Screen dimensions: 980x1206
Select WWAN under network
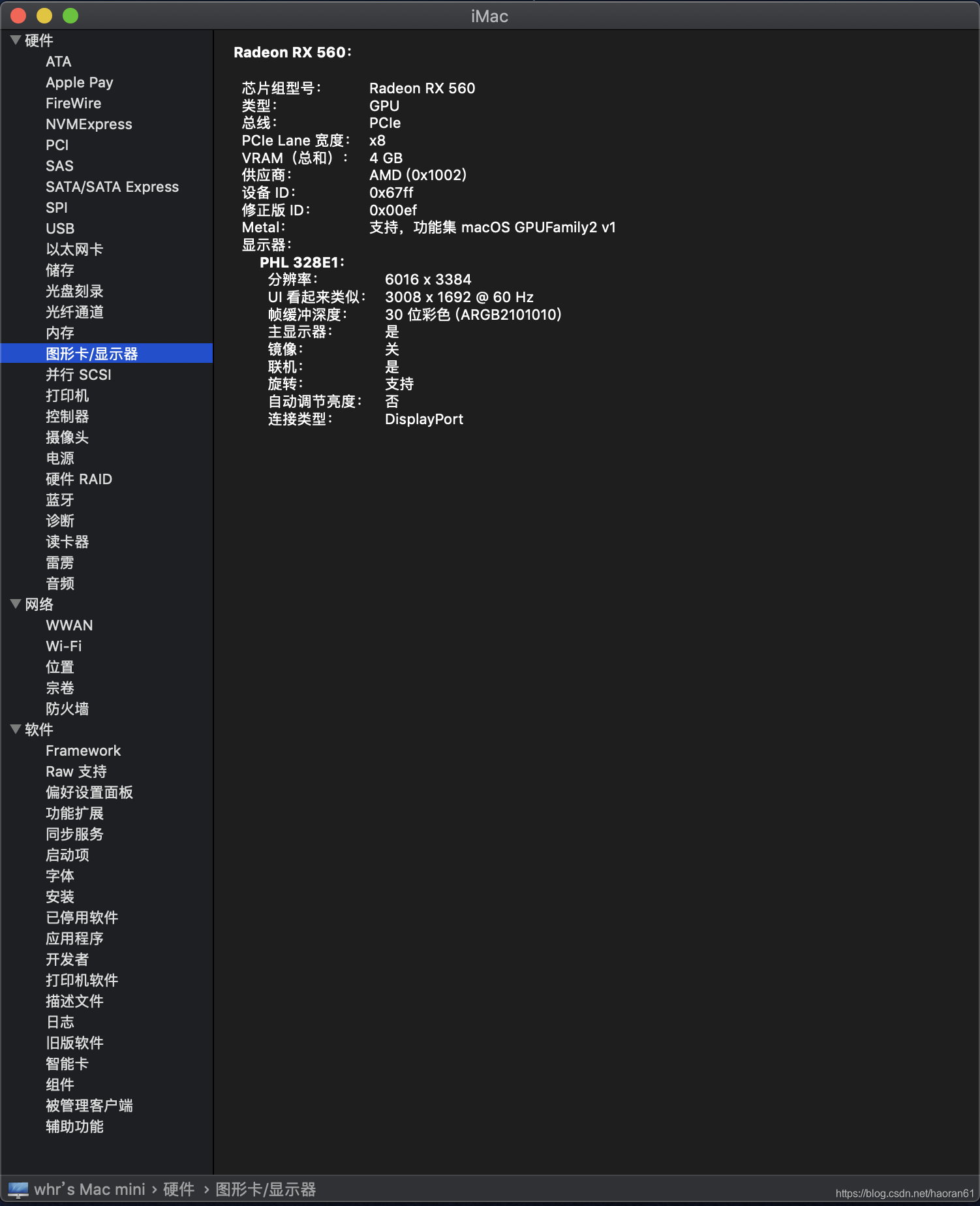(69, 625)
